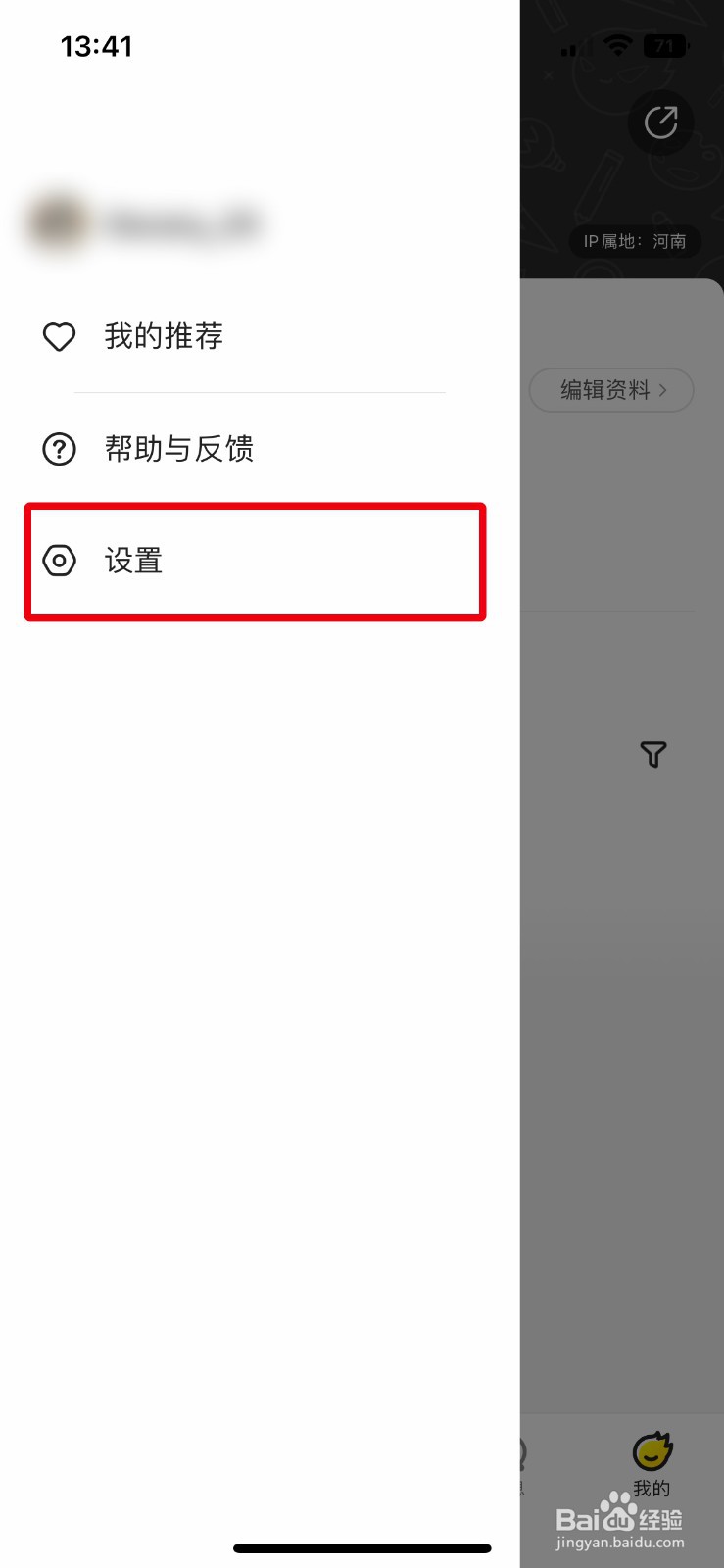Image resolution: width=724 pixels, height=1568 pixels.
Task: Click the IP属地：河南 label
Action: click(635, 241)
